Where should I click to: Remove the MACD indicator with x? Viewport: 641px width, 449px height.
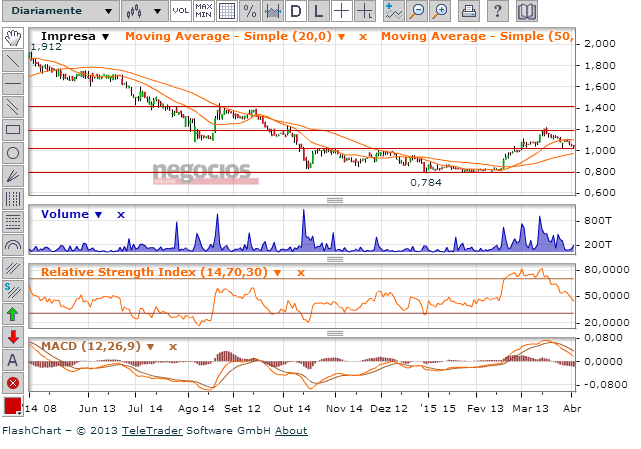[x=173, y=346]
